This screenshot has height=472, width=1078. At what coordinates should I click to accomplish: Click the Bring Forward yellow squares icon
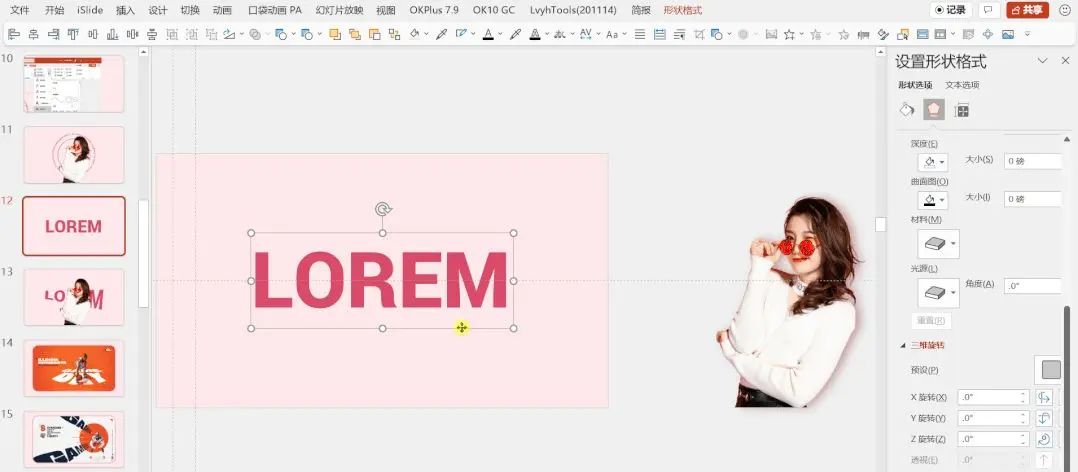[335, 34]
